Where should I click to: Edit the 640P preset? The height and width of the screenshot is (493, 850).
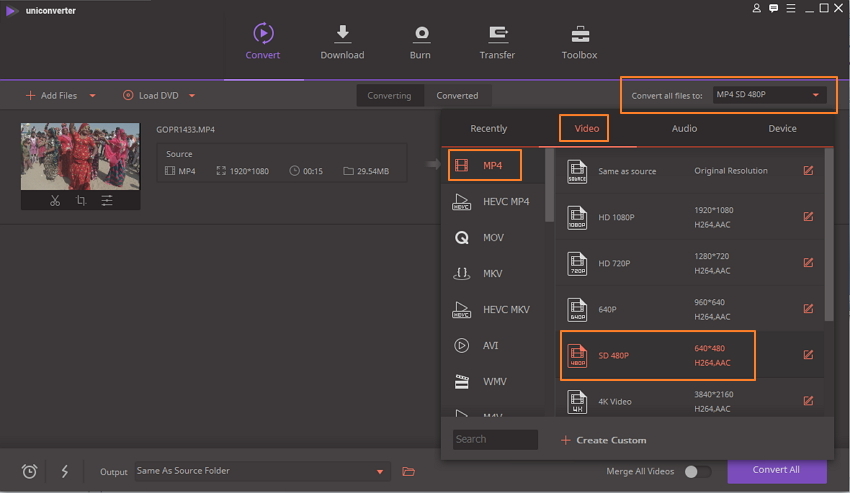coord(808,309)
